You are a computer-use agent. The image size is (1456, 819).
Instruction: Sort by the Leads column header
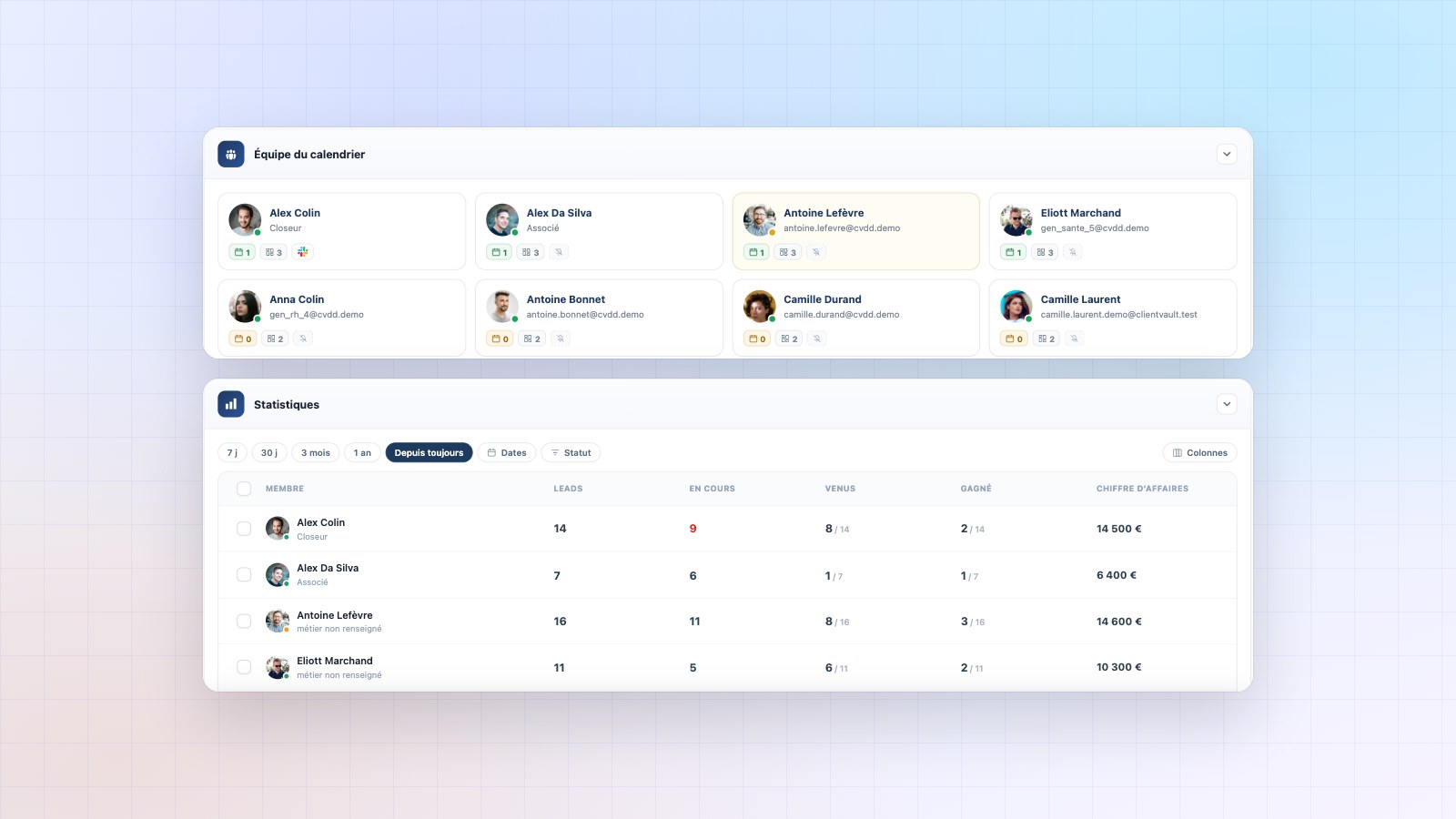(568, 489)
